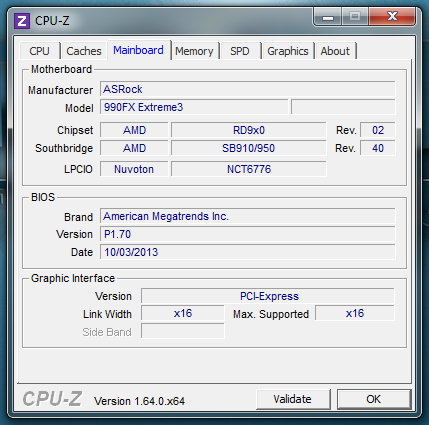Click the Version 1.64.0.x64 text
Image resolution: width=429 pixels, height=425 pixels.
(139, 401)
